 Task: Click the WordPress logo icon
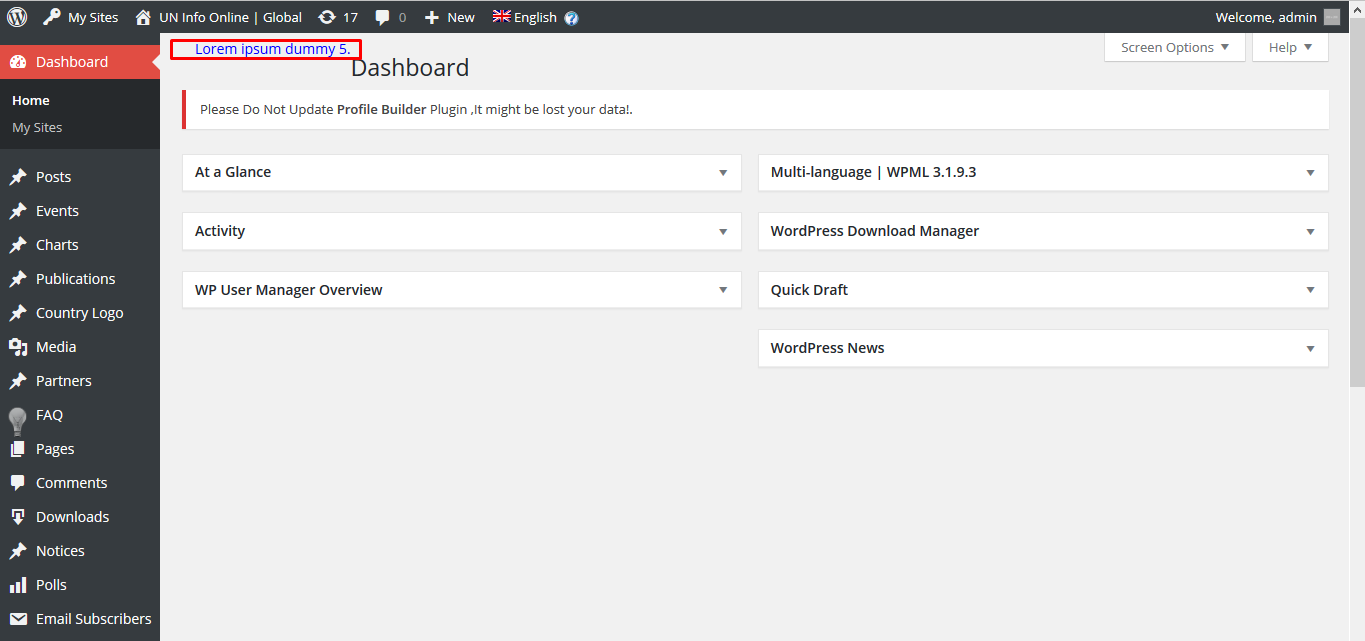[17, 17]
